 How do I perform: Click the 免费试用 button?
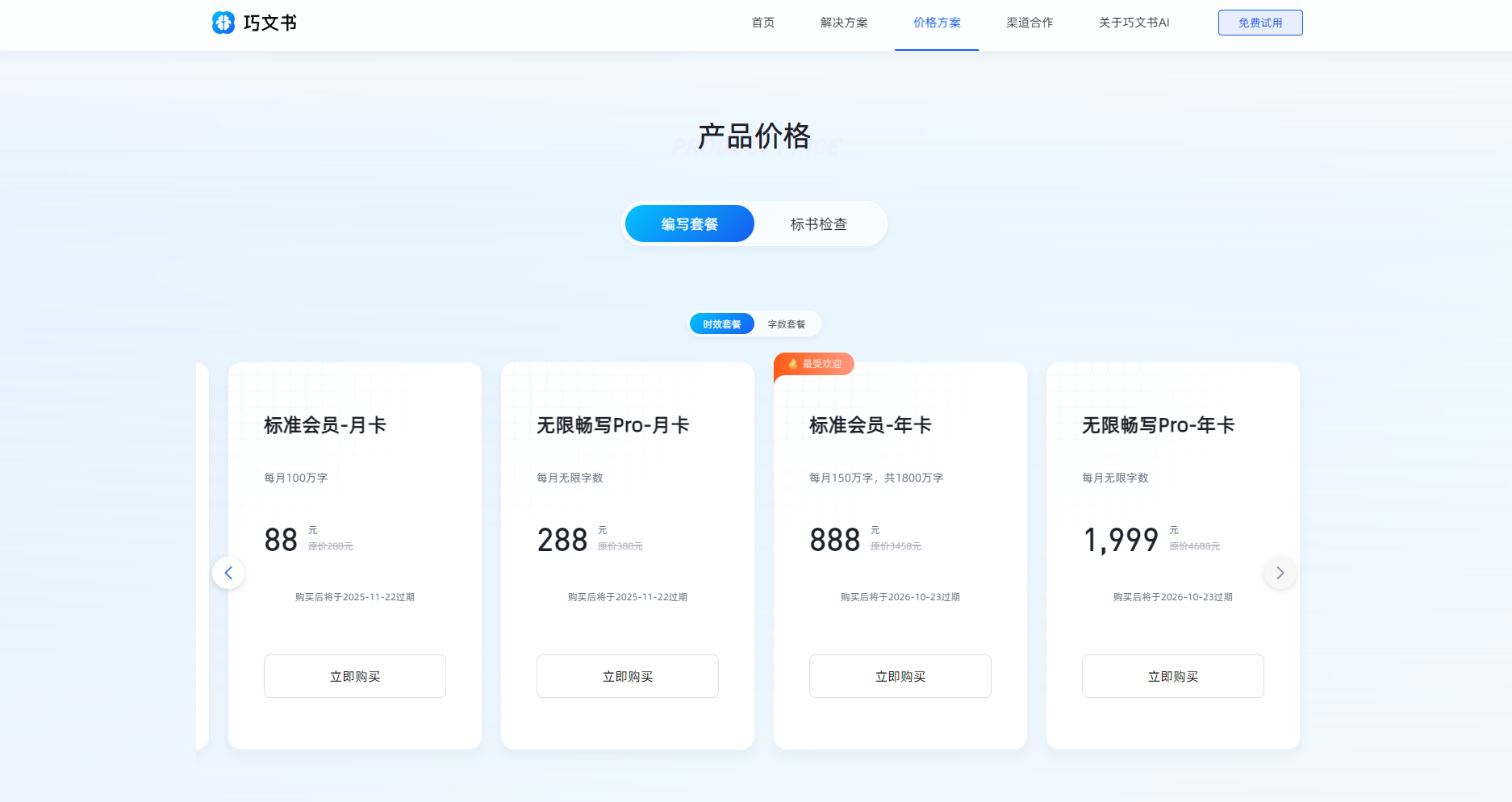pyautogui.click(x=1259, y=22)
